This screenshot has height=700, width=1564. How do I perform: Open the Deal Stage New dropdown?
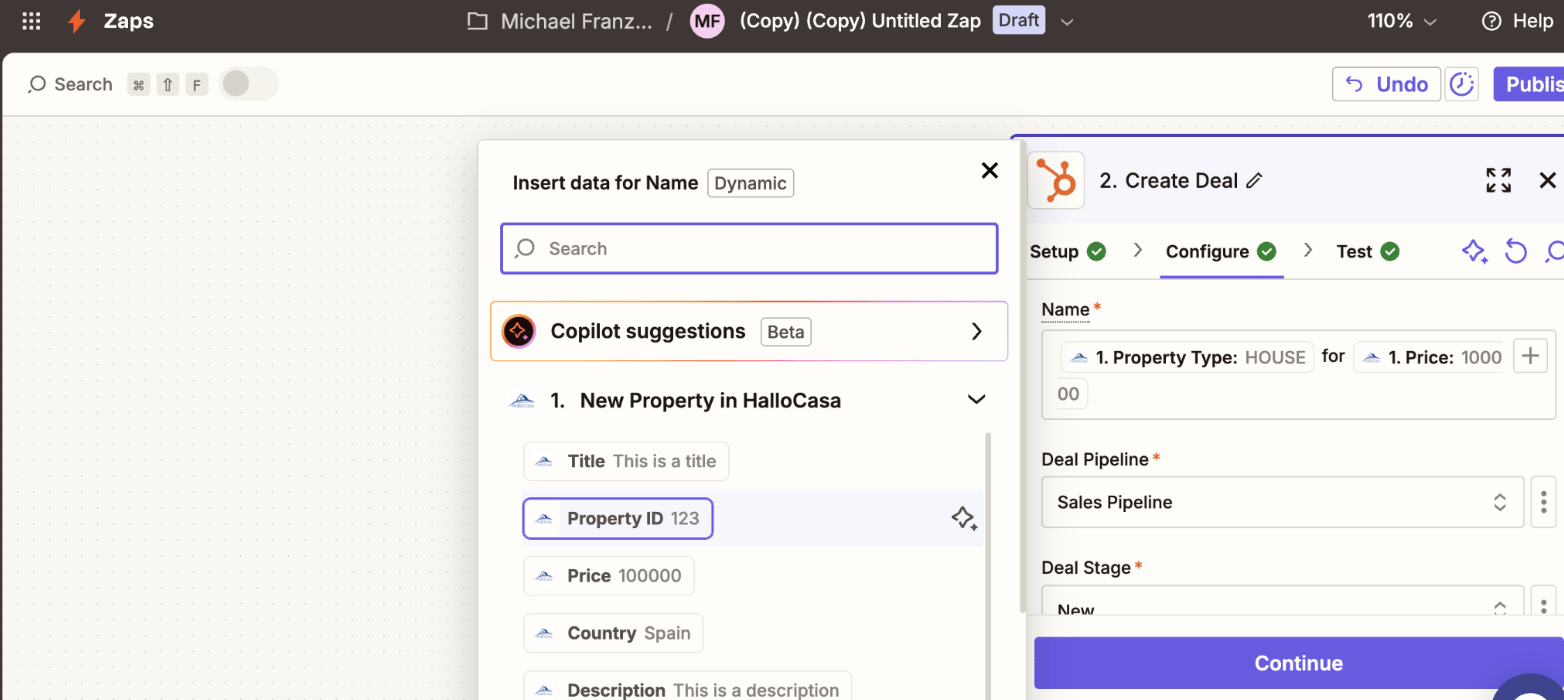[1283, 601]
